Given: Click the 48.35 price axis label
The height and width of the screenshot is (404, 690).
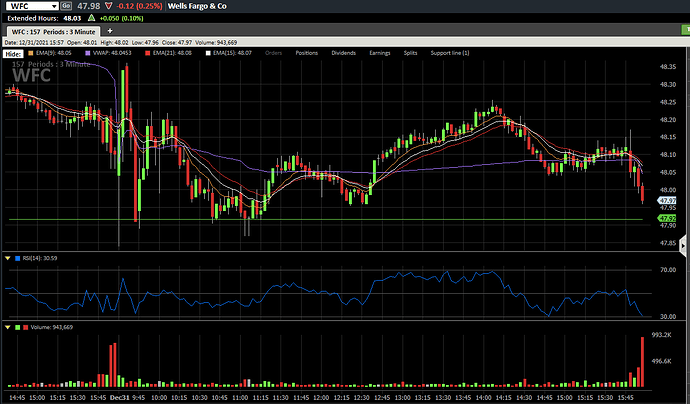Looking at the screenshot, I should [668, 67].
